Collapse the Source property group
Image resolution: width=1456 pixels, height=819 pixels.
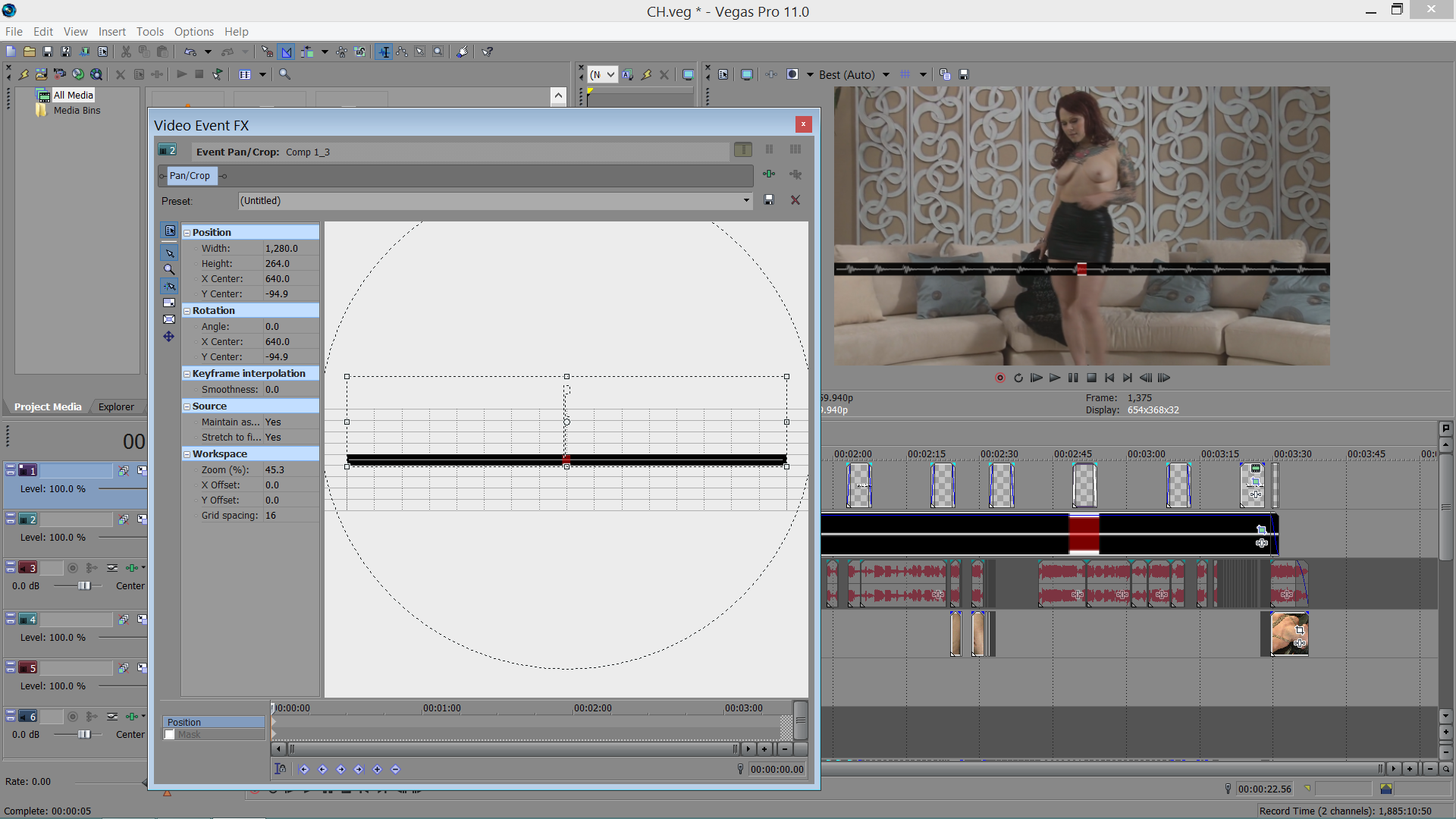click(187, 406)
